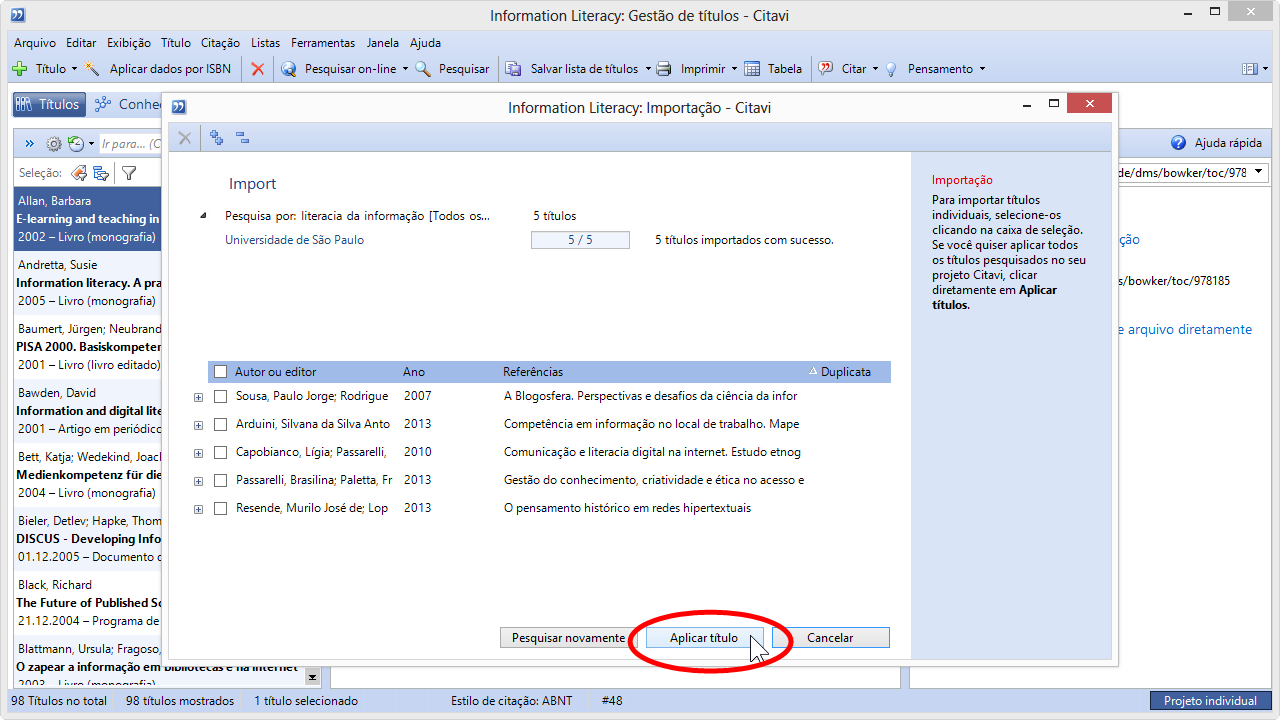The width and height of the screenshot is (1280, 720).
Task: Click the gear settings icon in navigation bar
Action: click(54, 144)
